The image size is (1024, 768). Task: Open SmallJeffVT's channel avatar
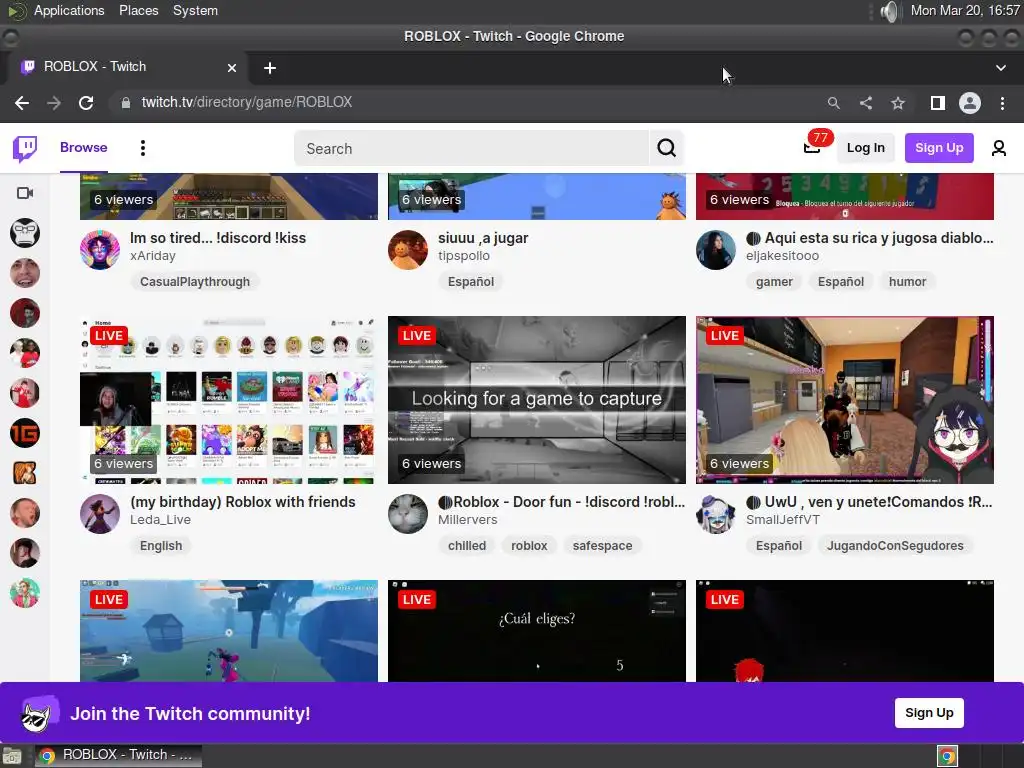click(716, 514)
